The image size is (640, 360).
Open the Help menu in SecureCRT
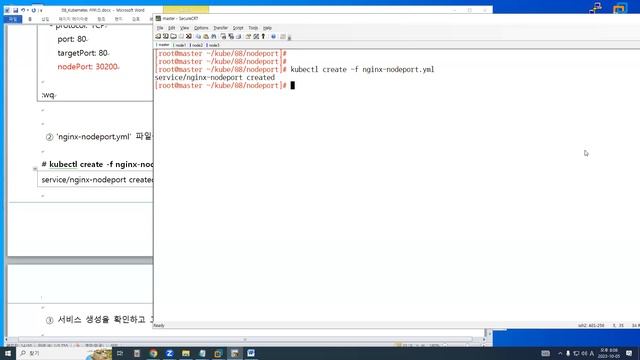(x=267, y=28)
